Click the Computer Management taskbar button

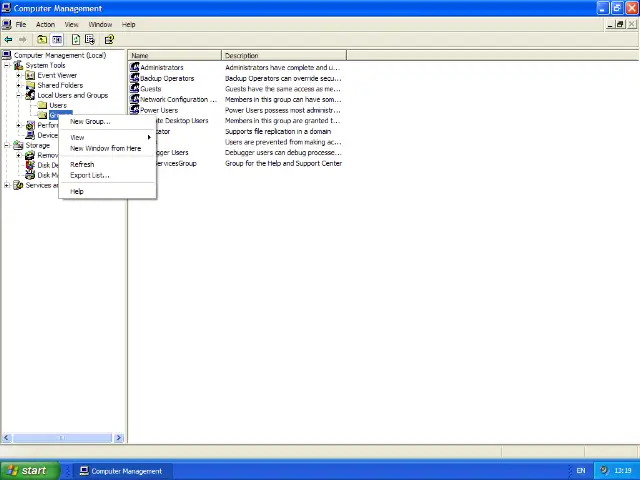(x=122, y=471)
